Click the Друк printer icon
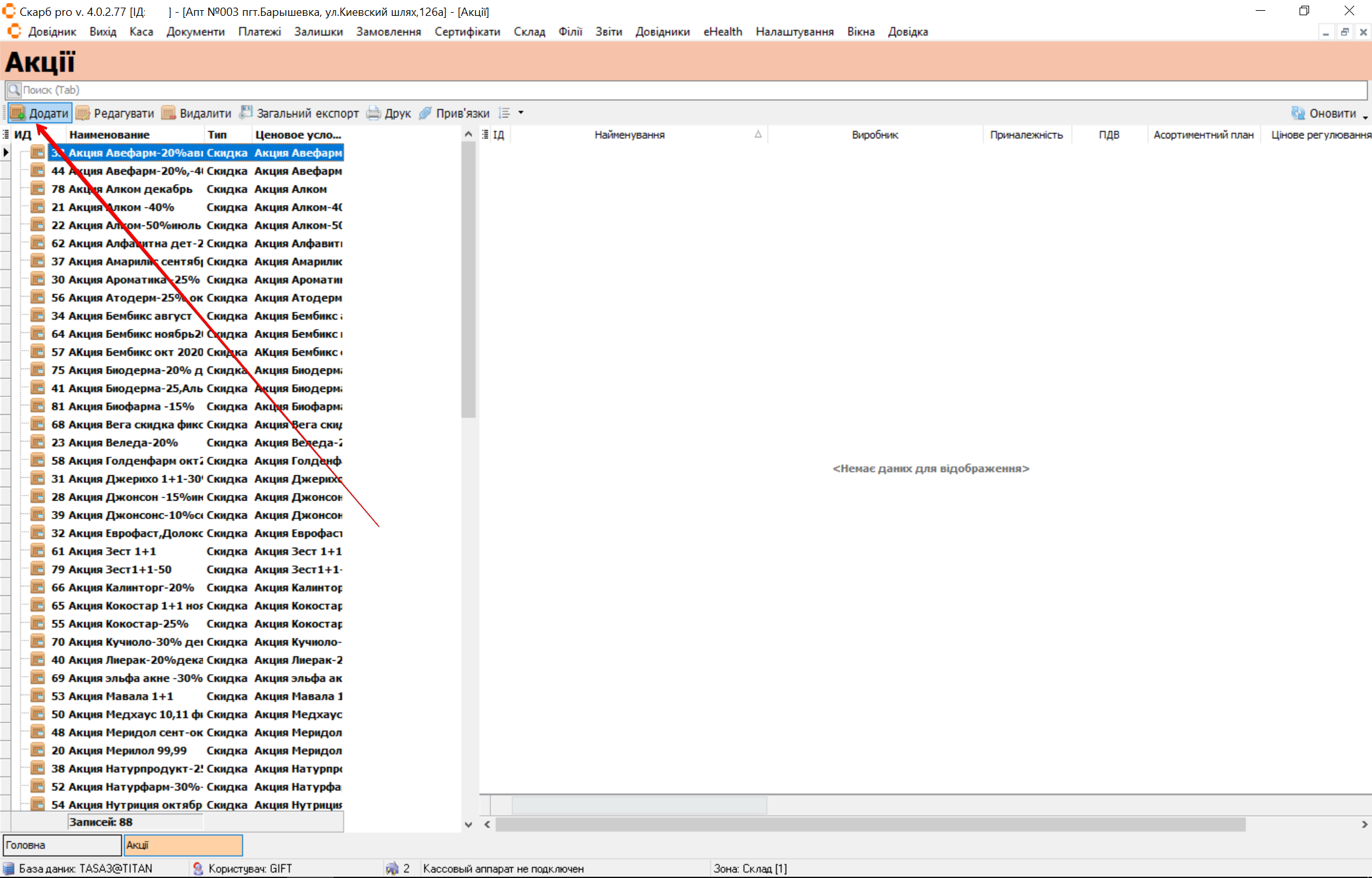The width and height of the screenshot is (1372, 878). (374, 113)
